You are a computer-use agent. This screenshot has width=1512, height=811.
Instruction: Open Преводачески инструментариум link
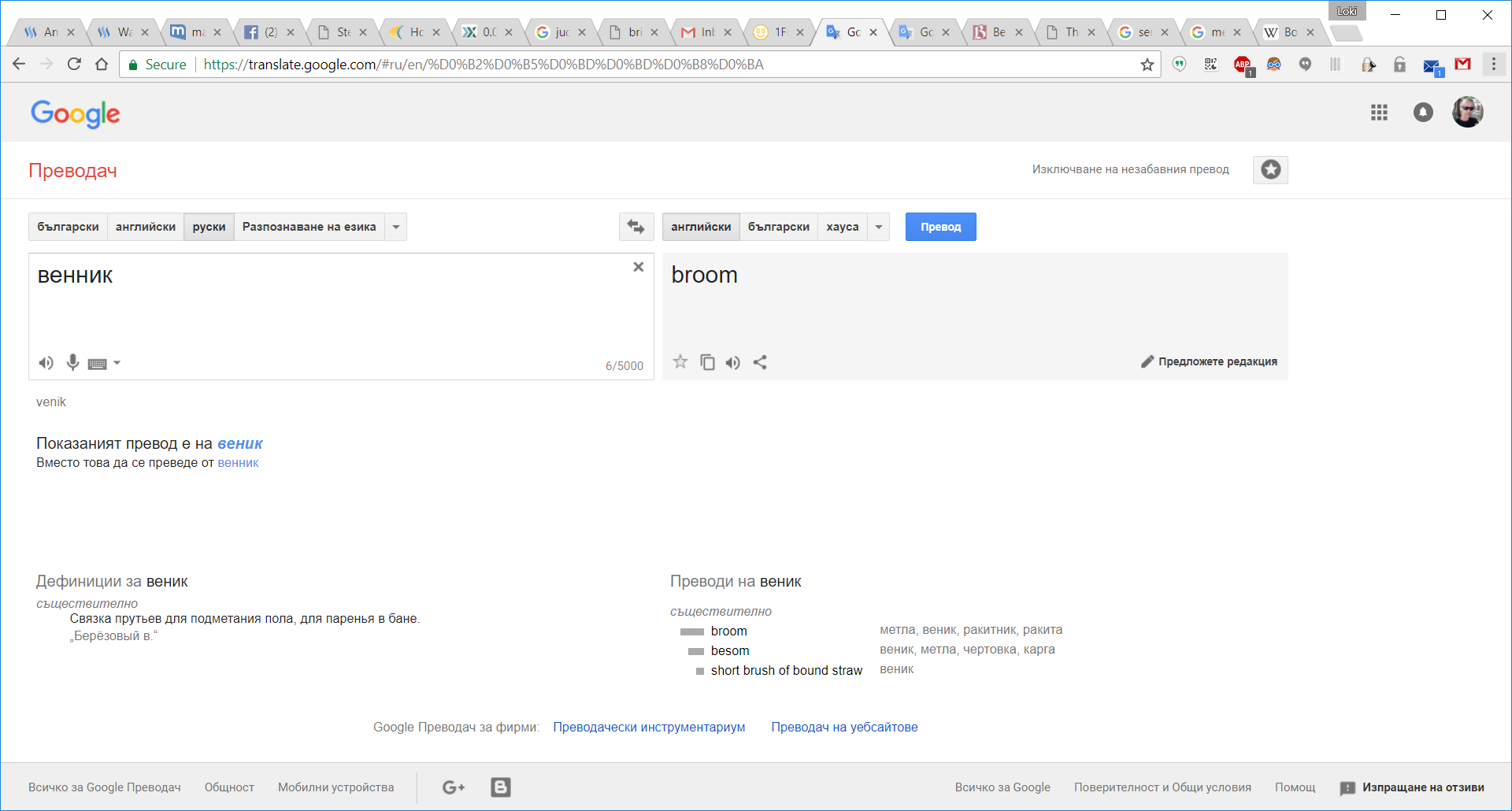click(x=649, y=727)
